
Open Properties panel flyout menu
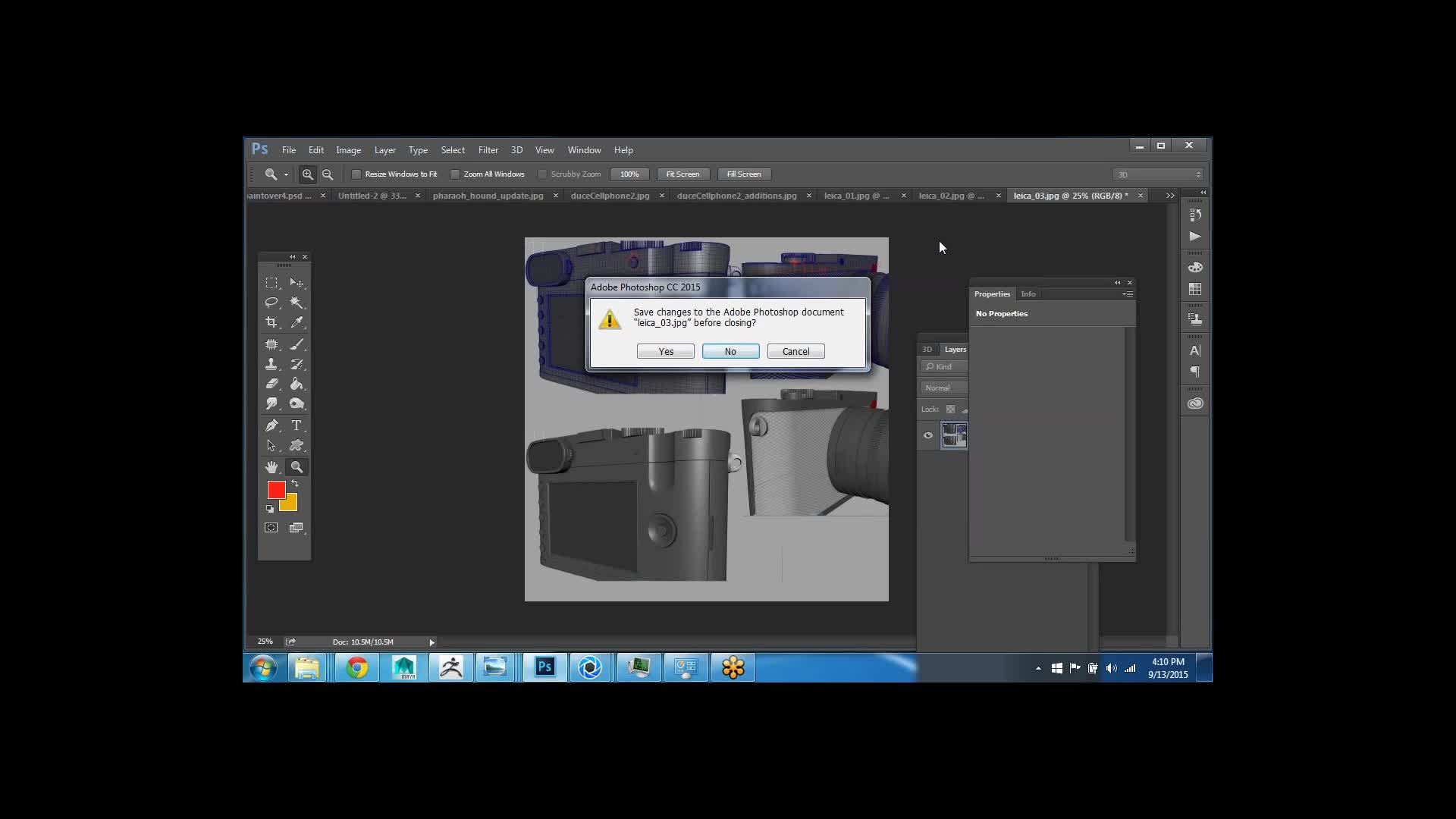(x=1128, y=294)
